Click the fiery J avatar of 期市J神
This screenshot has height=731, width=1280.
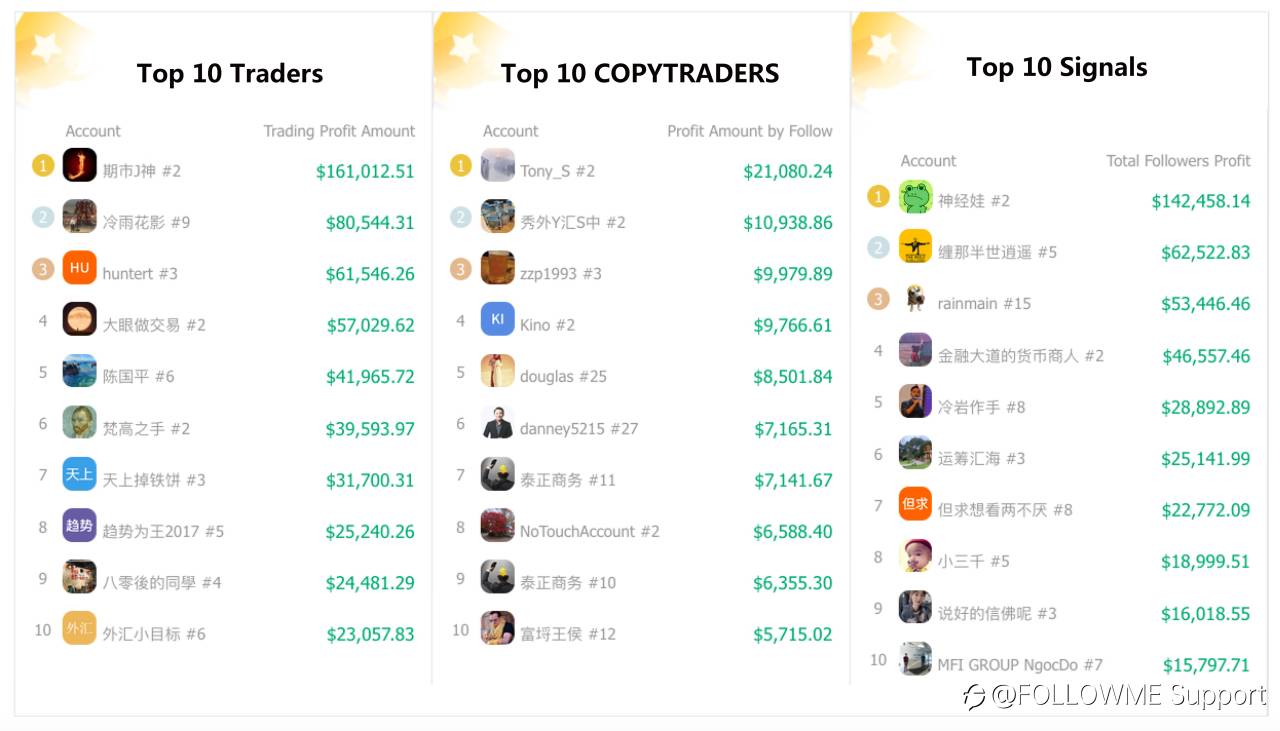tap(80, 165)
